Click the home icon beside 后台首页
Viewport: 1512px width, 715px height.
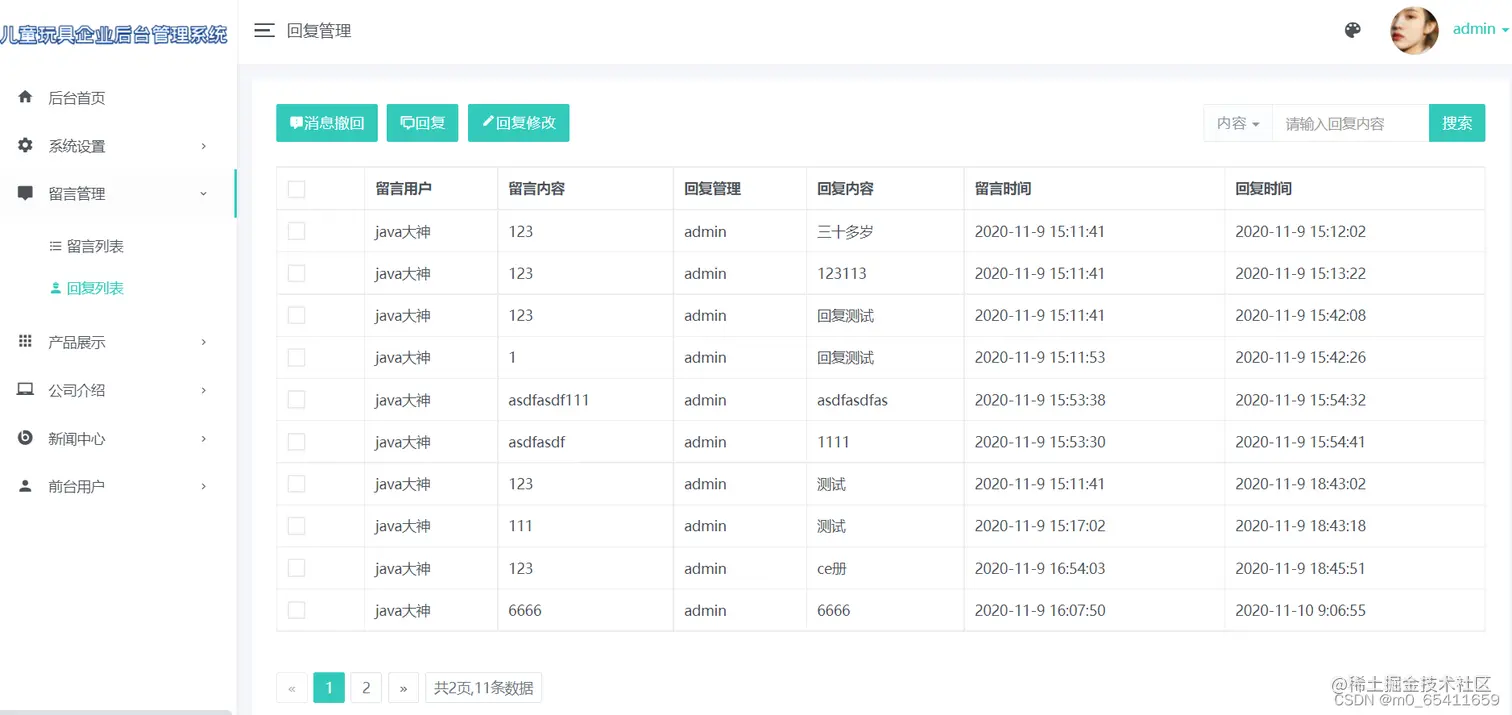[26, 97]
